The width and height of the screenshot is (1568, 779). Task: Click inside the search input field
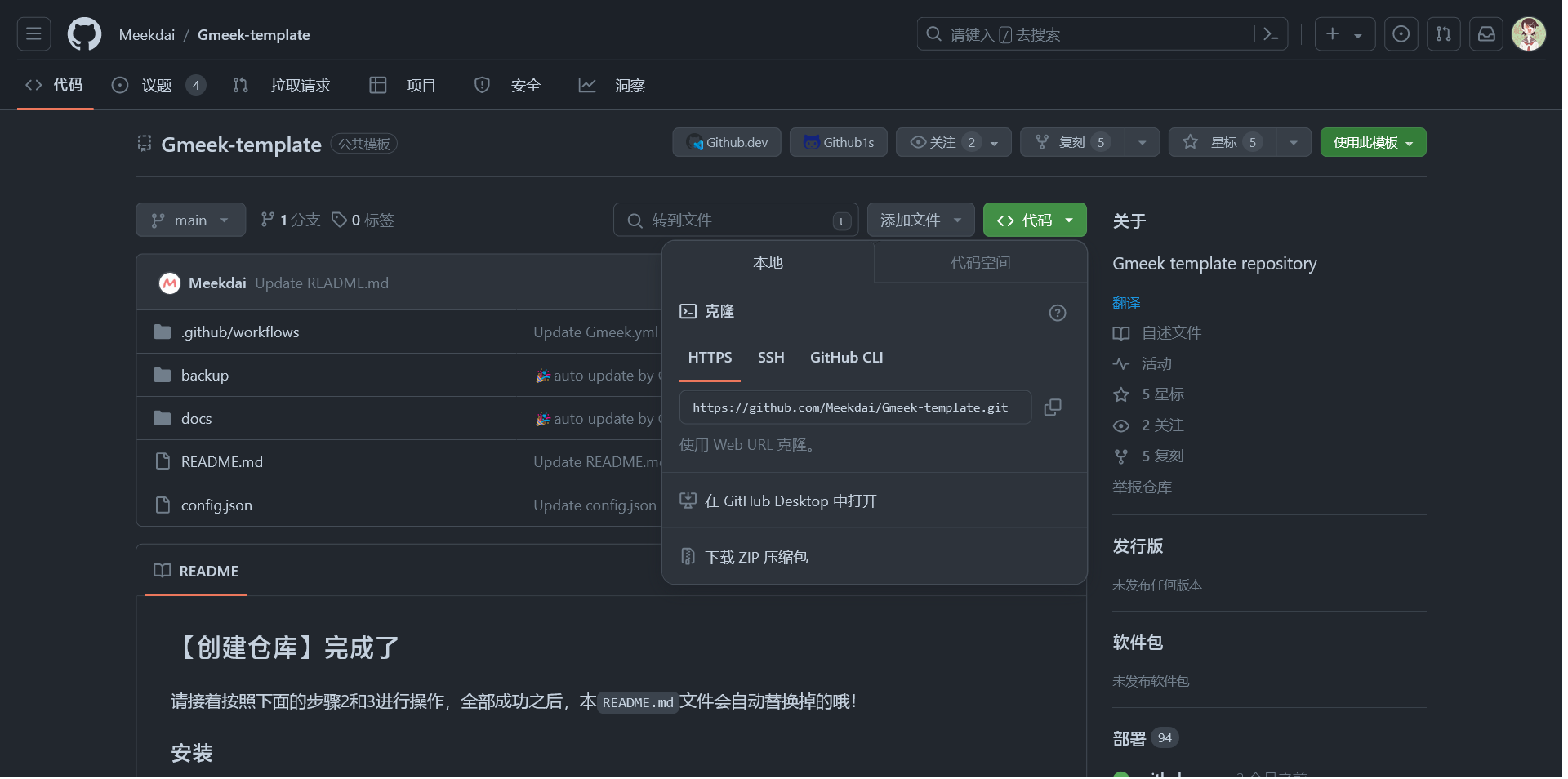pos(1062,33)
